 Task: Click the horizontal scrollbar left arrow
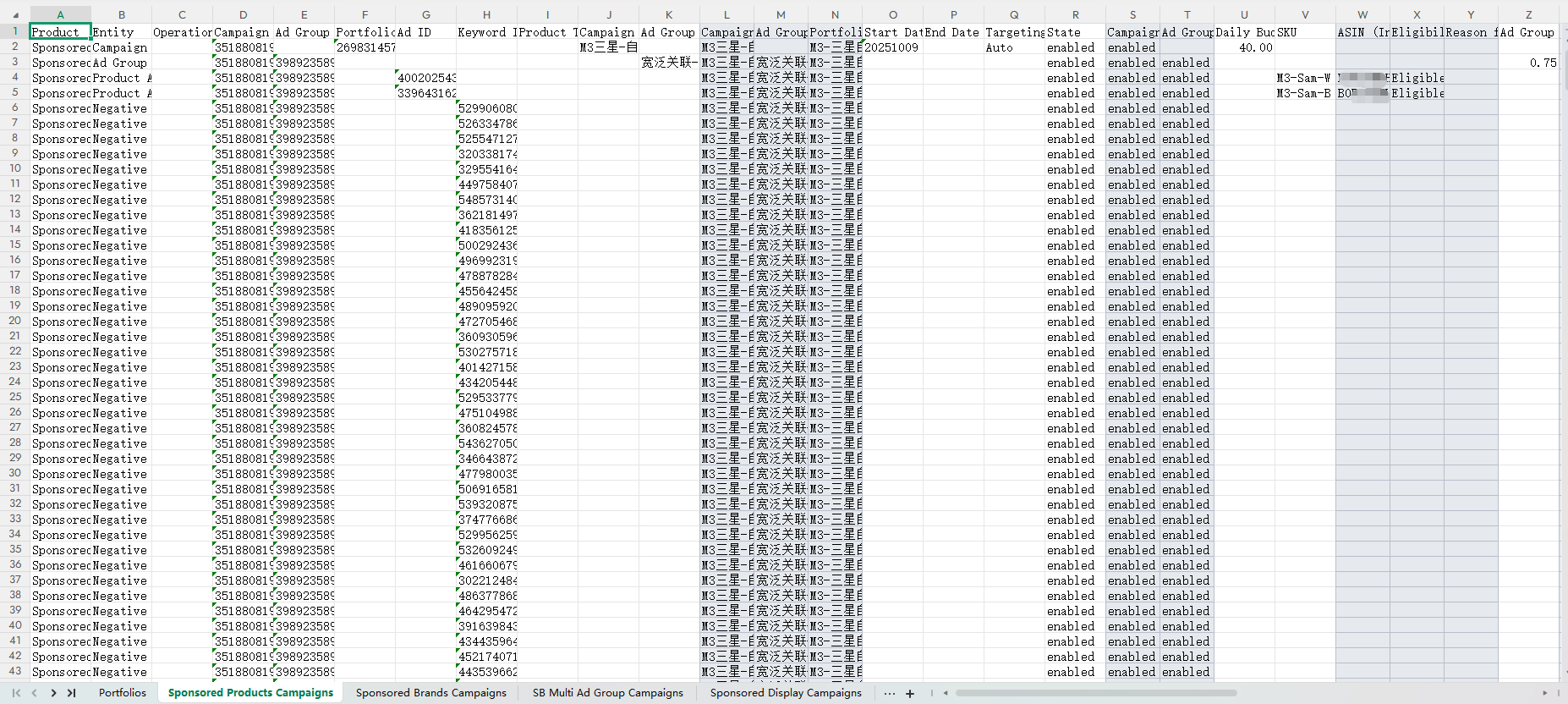(x=946, y=693)
